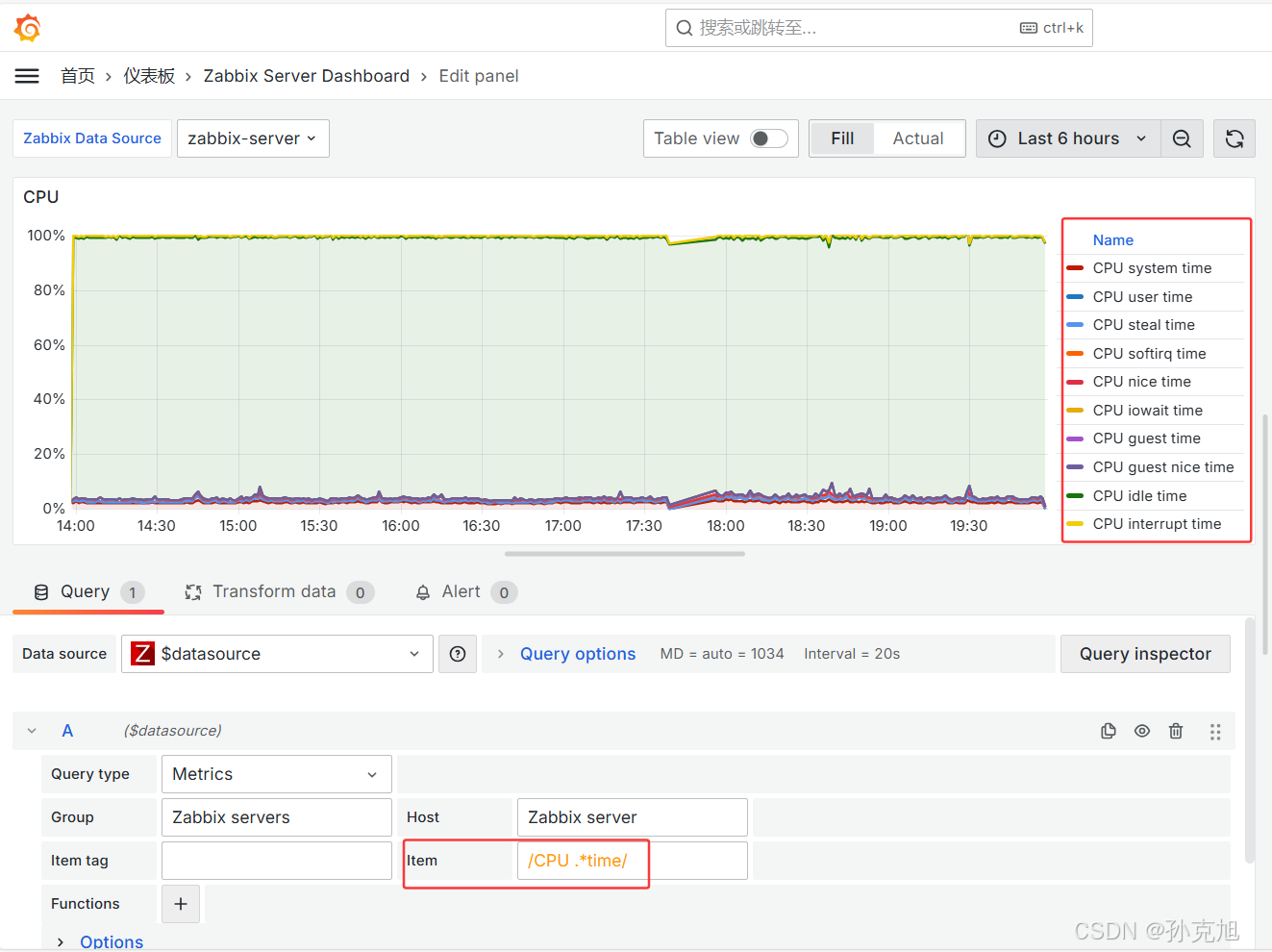Screen dimensions: 1272x952
Task: Click CPU softirq time color swatch
Action: pyautogui.click(x=1075, y=354)
